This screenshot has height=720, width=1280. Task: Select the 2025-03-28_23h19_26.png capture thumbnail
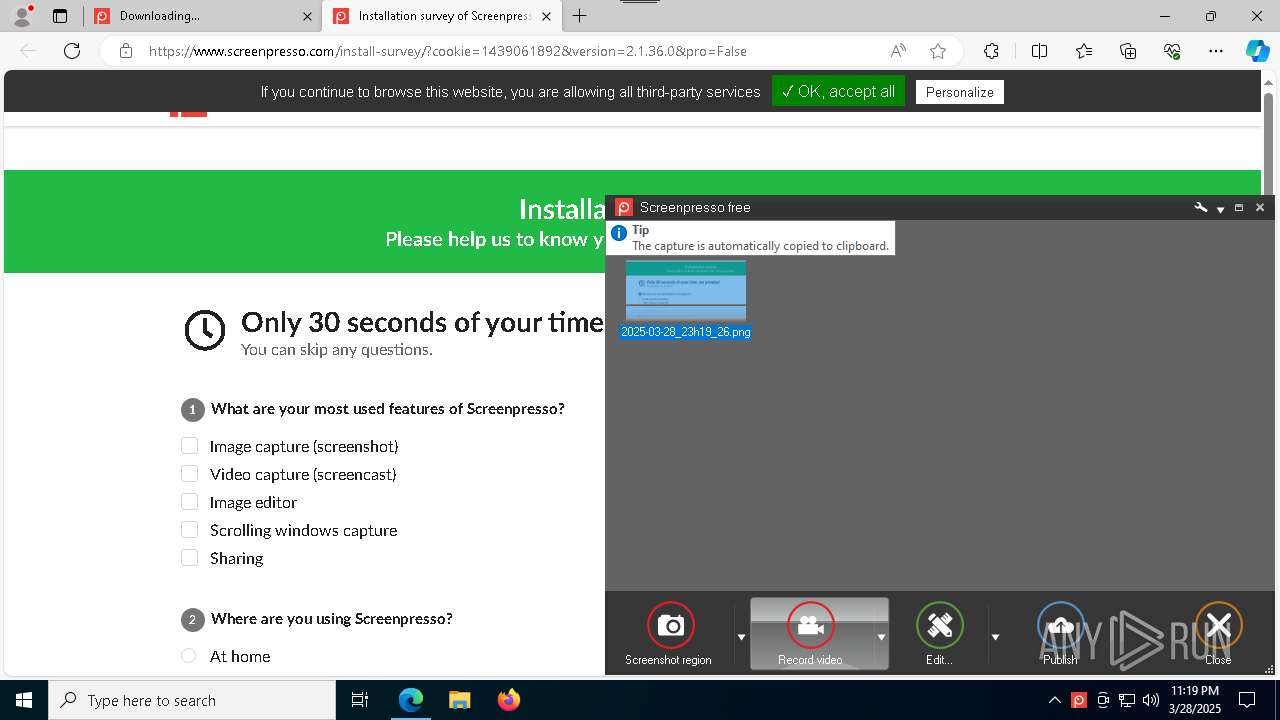pos(686,290)
